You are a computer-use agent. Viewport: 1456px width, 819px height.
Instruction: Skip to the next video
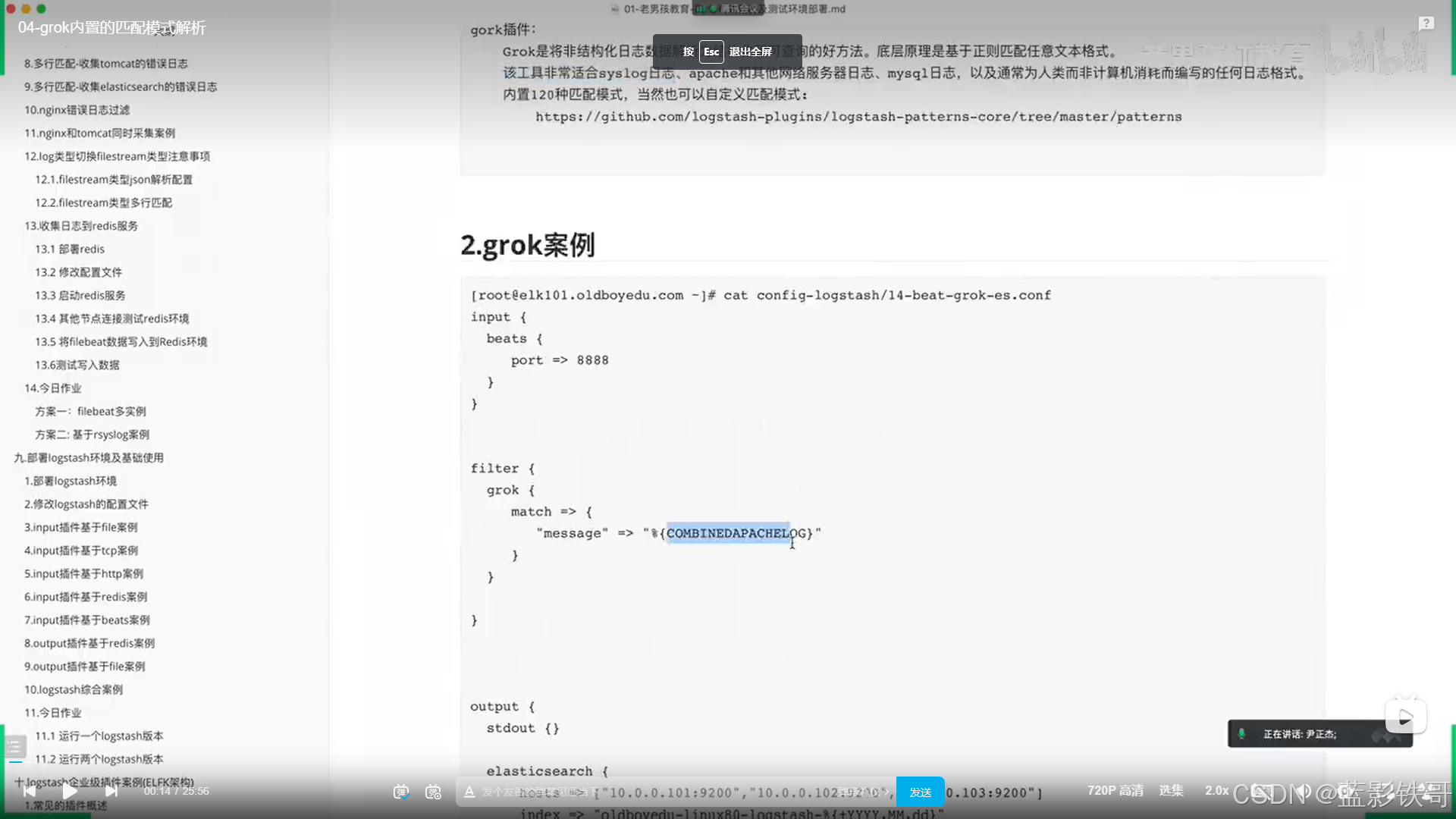111,791
